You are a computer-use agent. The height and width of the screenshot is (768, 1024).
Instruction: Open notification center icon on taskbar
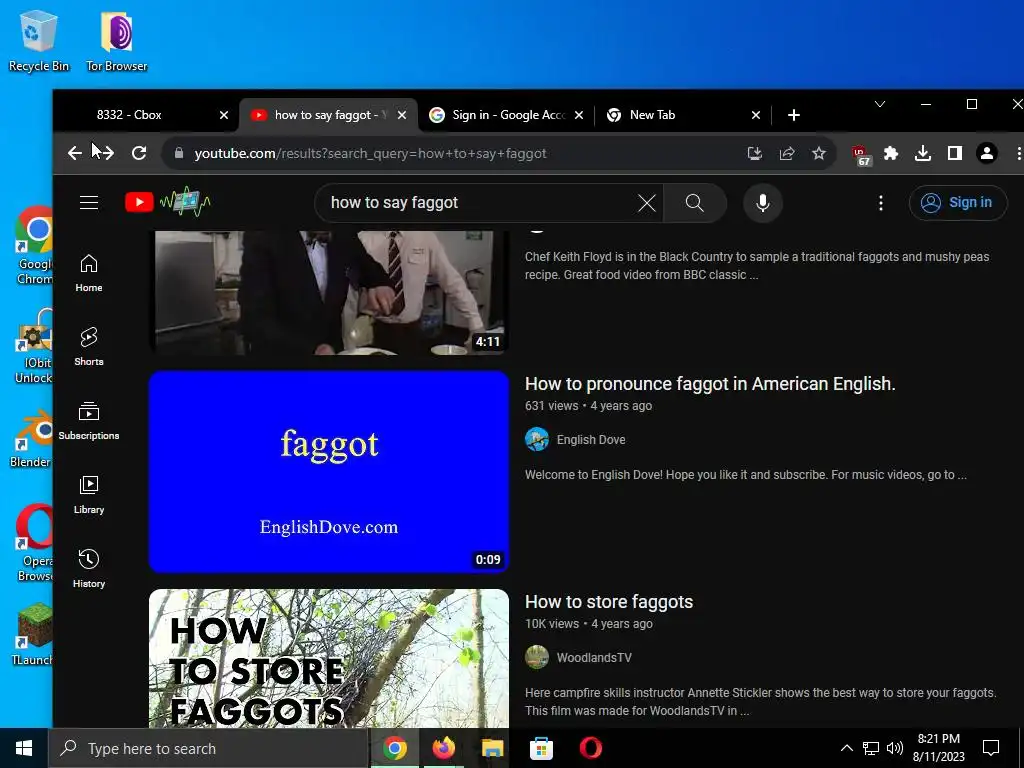(x=991, y=748)
